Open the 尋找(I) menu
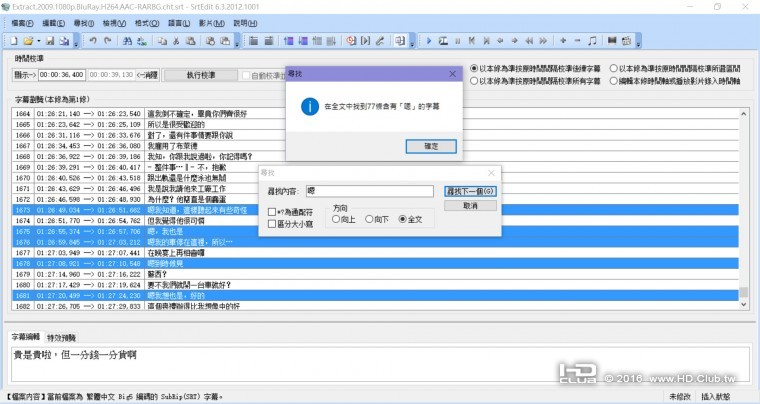Image resolution: width=760 pixels, height=404 pixels. click(x=84, y=23)
